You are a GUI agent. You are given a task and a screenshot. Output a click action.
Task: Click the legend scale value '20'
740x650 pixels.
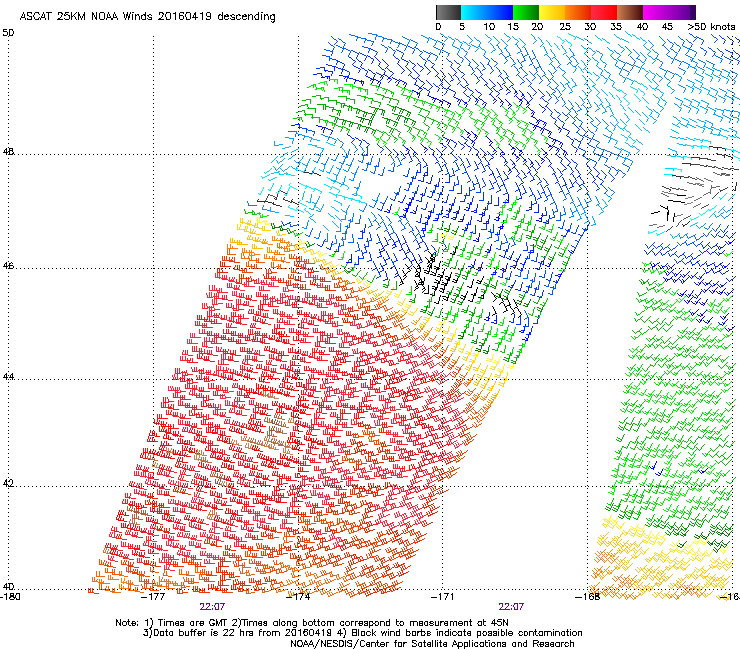pyautogui.click(x=538, y=27)
